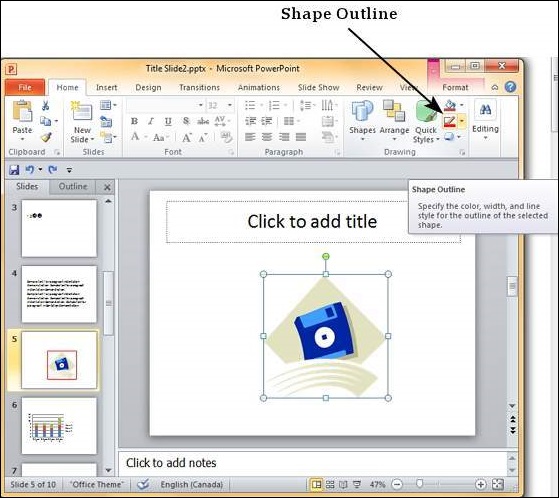Click Decrease Font Size icon
Screen dimensions: 559x498
coord(203,137)
